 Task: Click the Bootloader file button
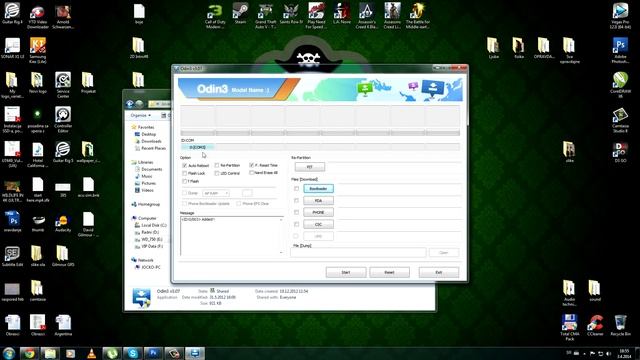pos(318,189)
